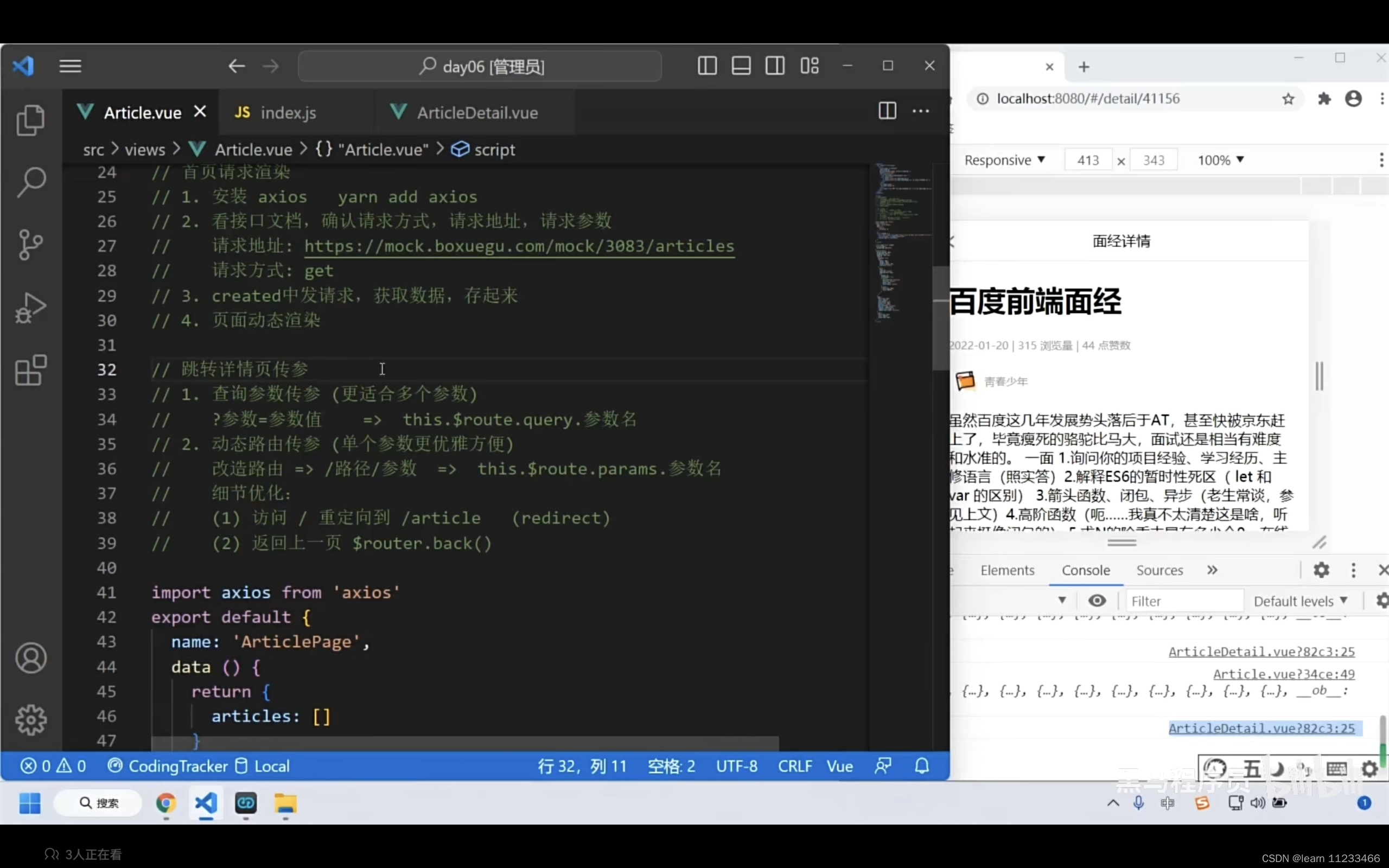Open the mock.boxuegu.com articles URL link
Viewport: 1389px width, 868px height.
(519, 246)
